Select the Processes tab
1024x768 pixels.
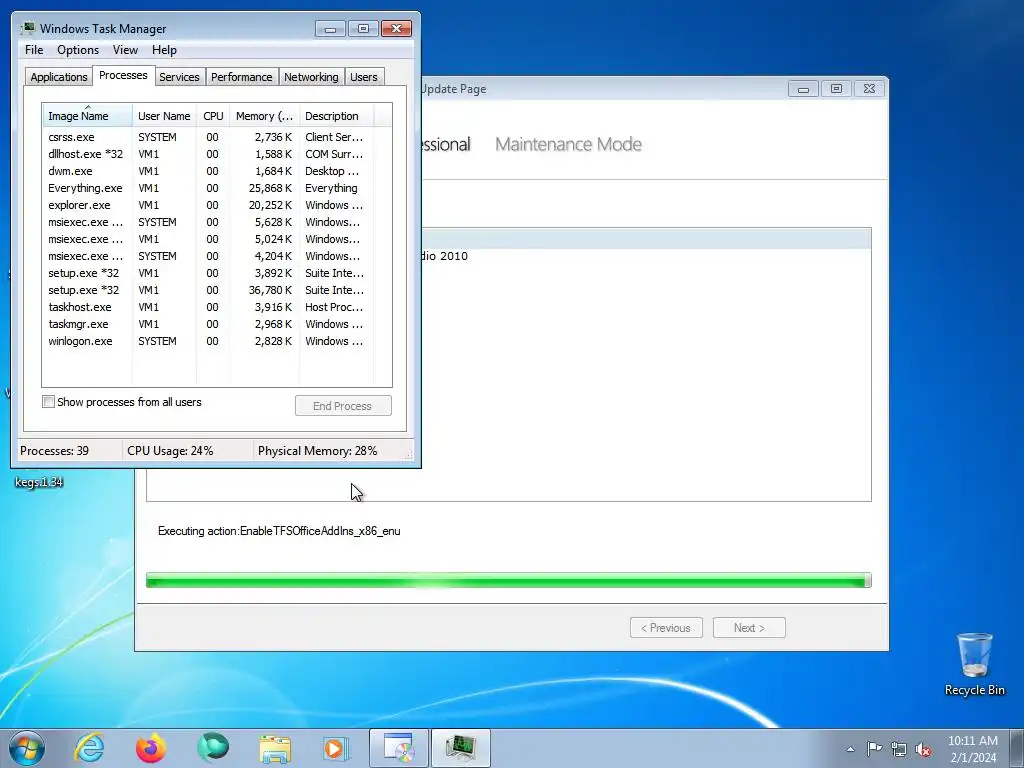click(123, 75)
